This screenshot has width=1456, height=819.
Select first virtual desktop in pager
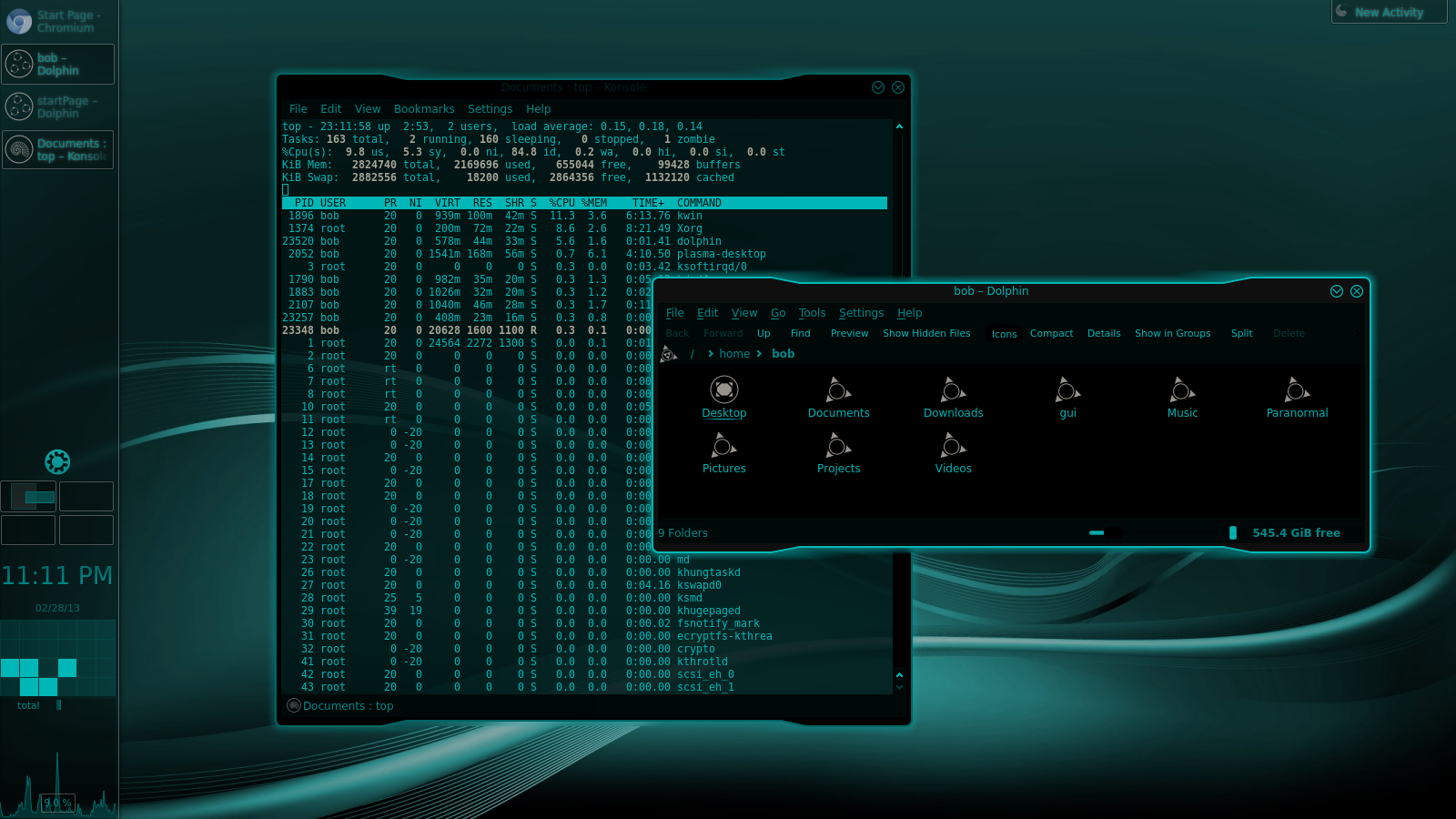pyautogui.click(x=28, y=497)
